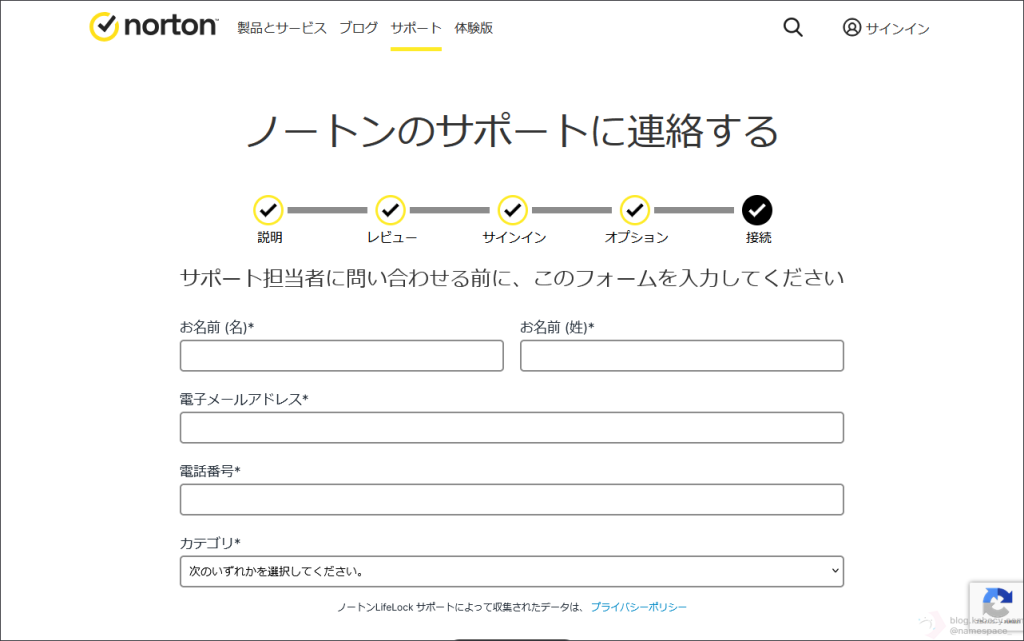Open the 体験版 menu item
This screenshot has width=1024, height=641.
pos(473,28)
